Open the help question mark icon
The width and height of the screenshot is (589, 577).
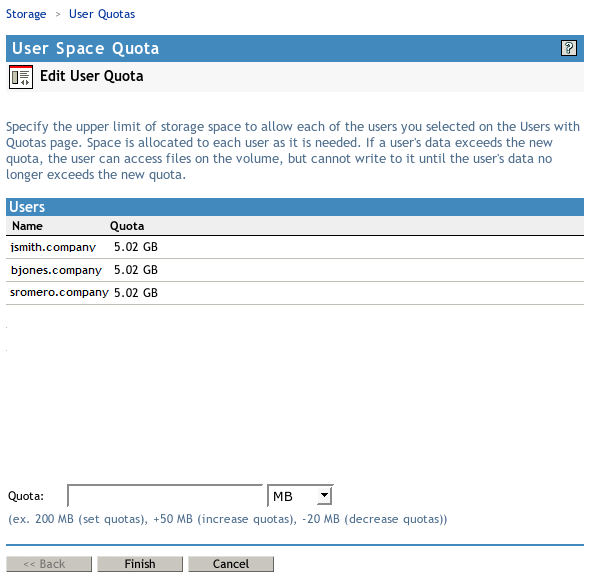coord(568,48)
